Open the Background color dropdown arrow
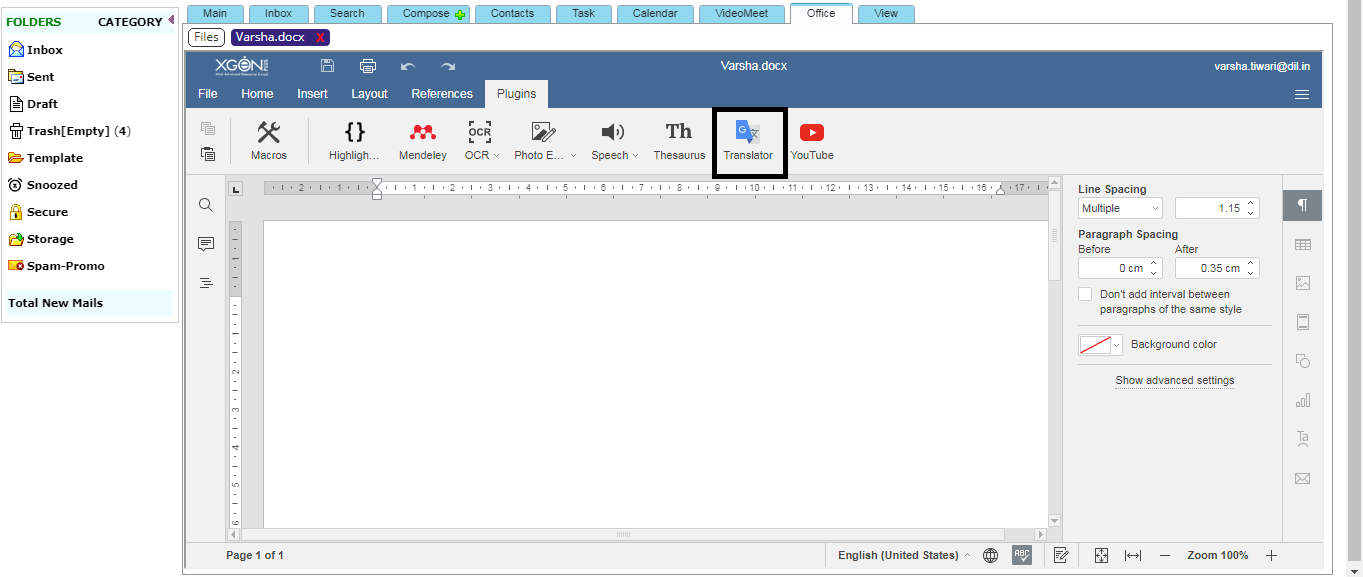 coord(1117,345)
